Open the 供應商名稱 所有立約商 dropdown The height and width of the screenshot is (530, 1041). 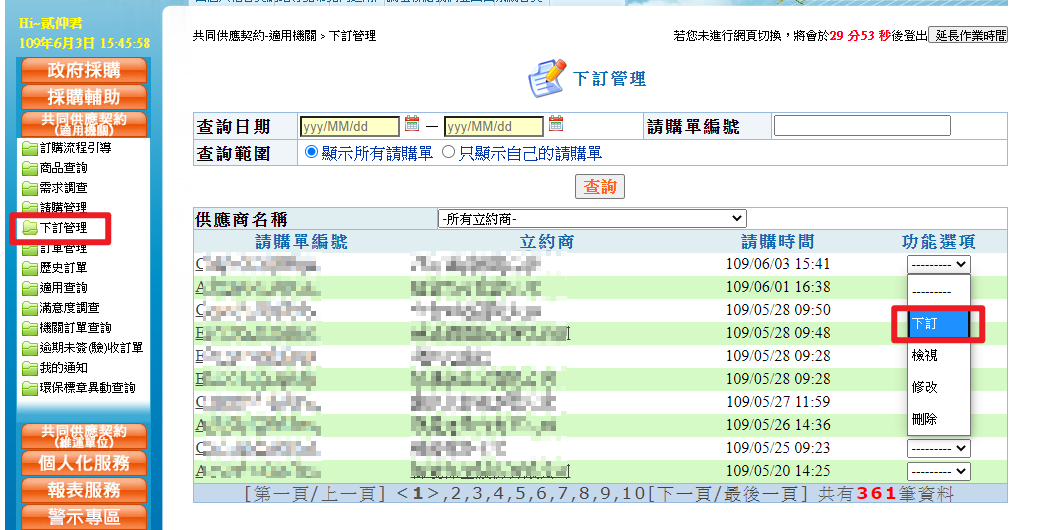click(x=592, y=219)
